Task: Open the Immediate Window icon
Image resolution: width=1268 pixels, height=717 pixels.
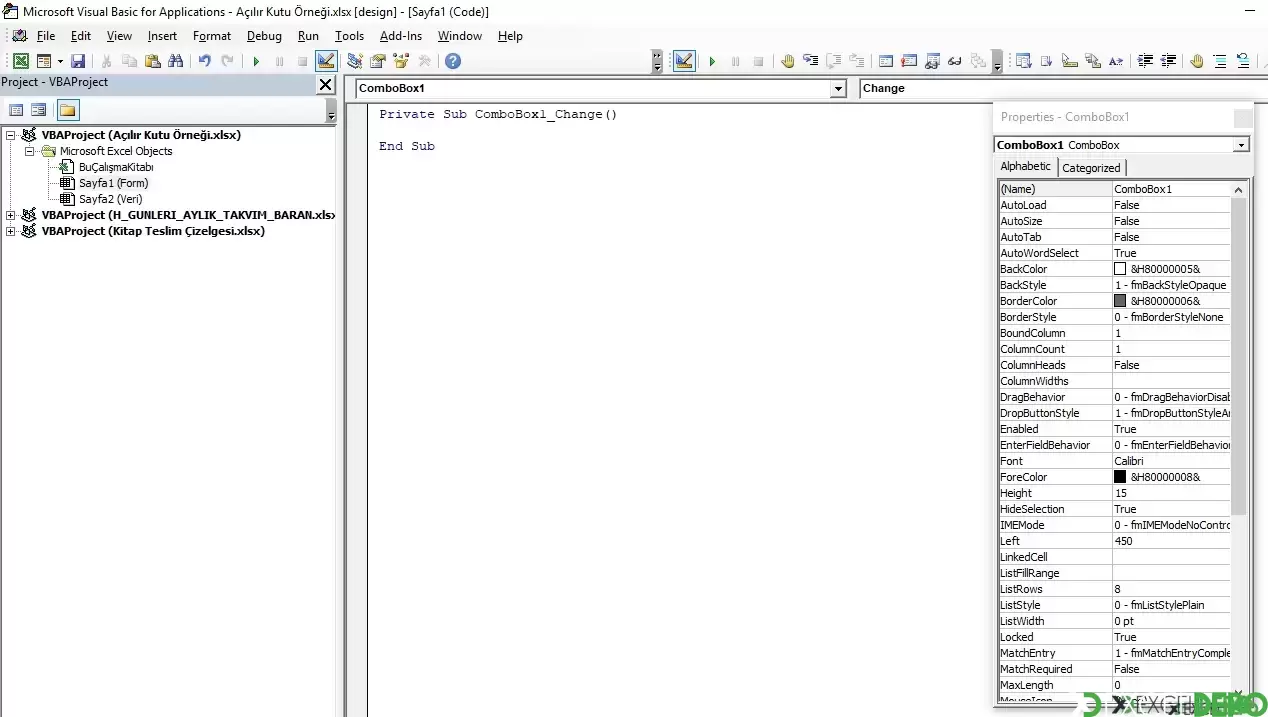Action: [909, 61]
